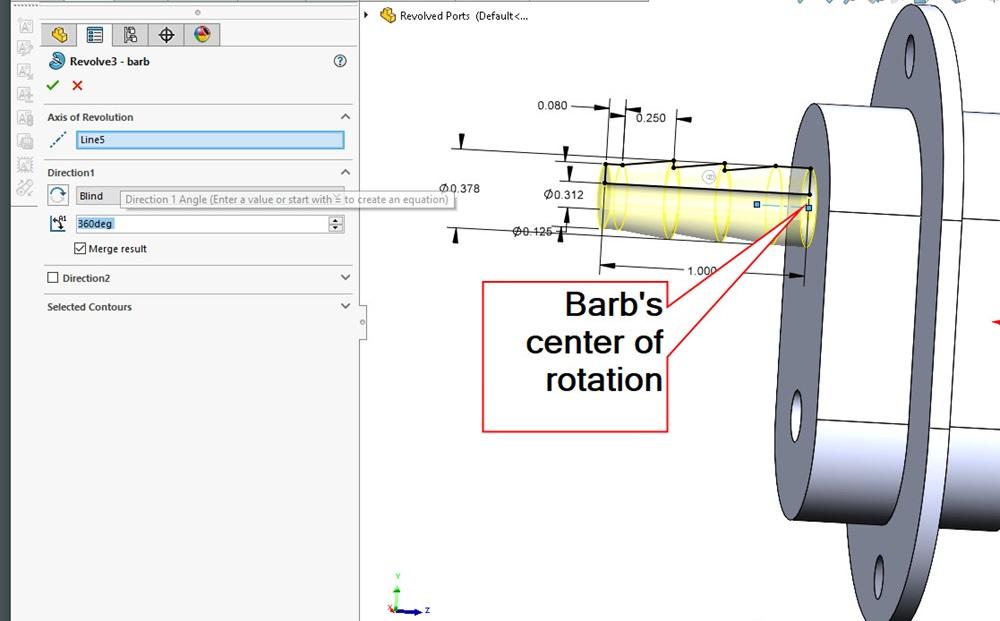Open the Blind revolve type dropdown
The width and height of the screenshot is (1000, 621).
(x=98, y=196)
